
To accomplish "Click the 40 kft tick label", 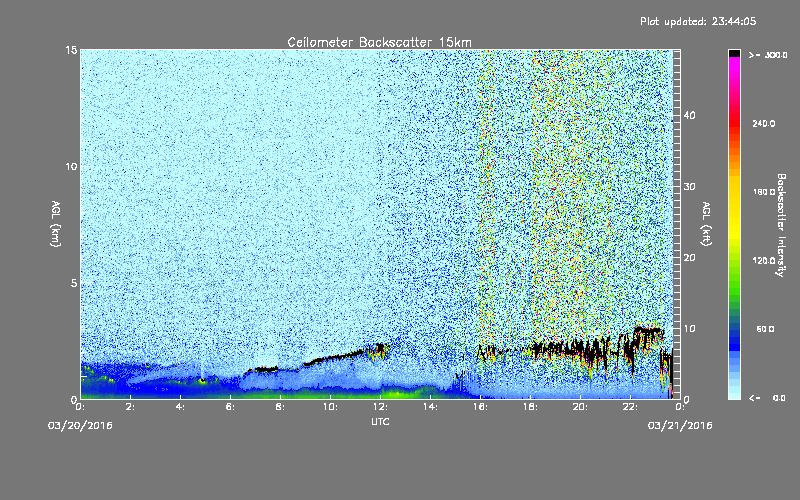I will click(689, 115).
